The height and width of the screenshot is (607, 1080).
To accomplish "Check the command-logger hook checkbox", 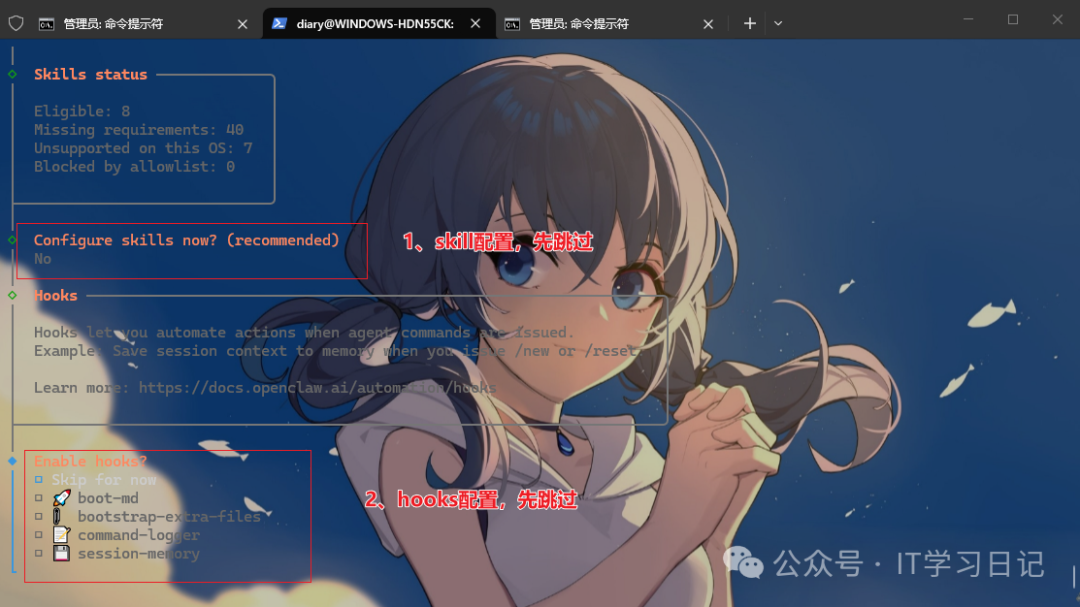I will tap(39, 535).
